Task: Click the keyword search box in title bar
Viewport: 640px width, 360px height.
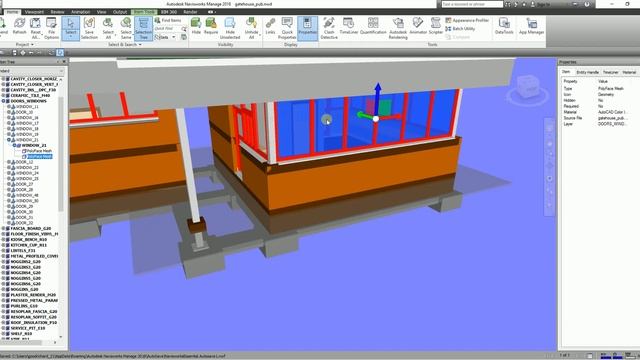Action: [472, 4]
